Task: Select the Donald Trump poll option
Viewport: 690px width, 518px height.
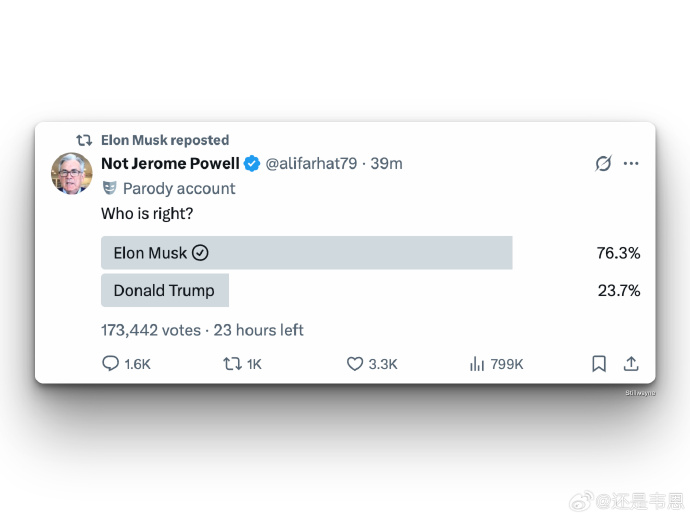Action: 165,290
